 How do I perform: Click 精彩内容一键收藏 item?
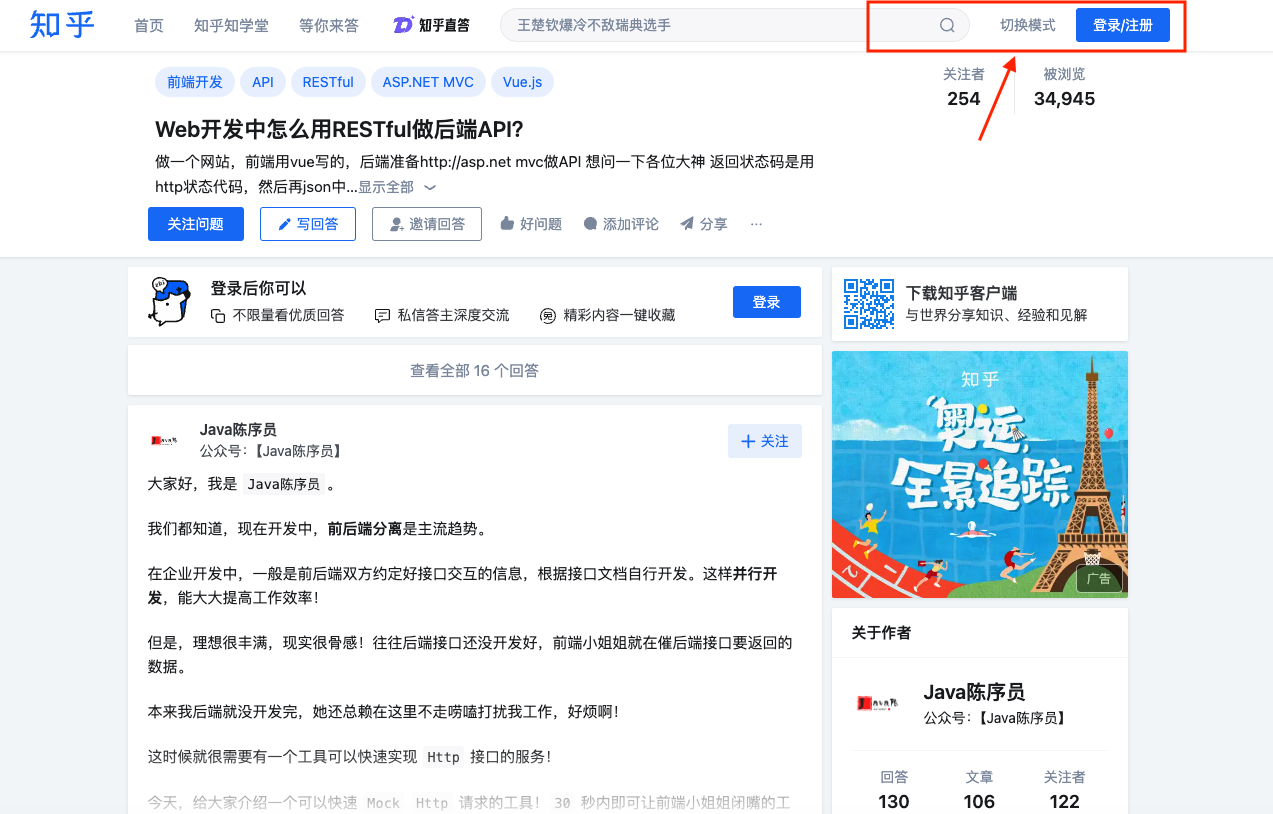click(608, 315)
